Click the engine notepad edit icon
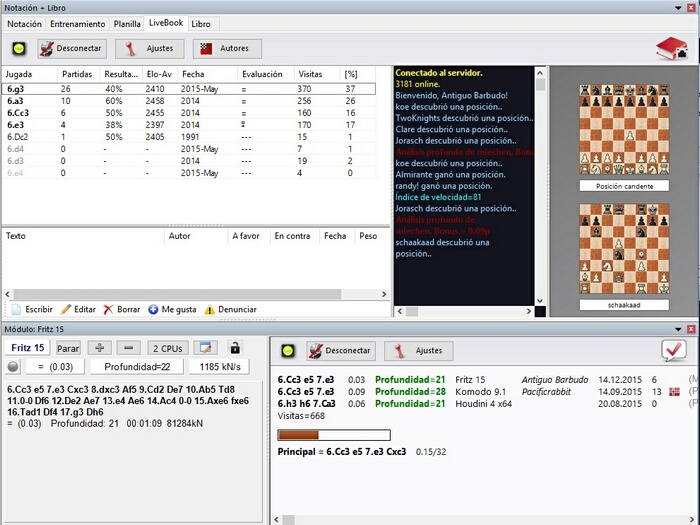The height and width of the screenshot is (525, 700). pos(206,348)
